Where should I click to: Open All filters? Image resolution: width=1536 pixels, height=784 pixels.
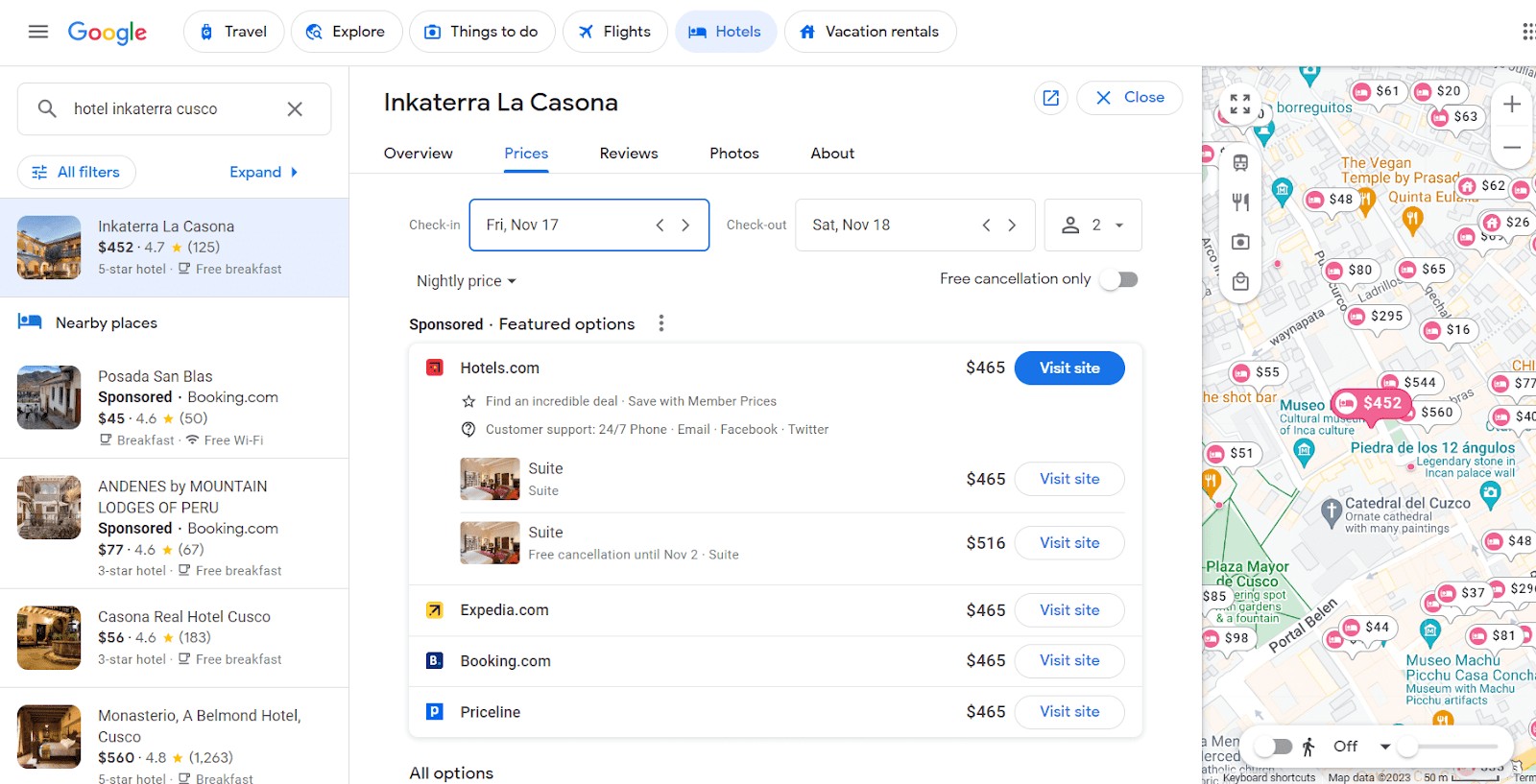(x=77, y=173)
